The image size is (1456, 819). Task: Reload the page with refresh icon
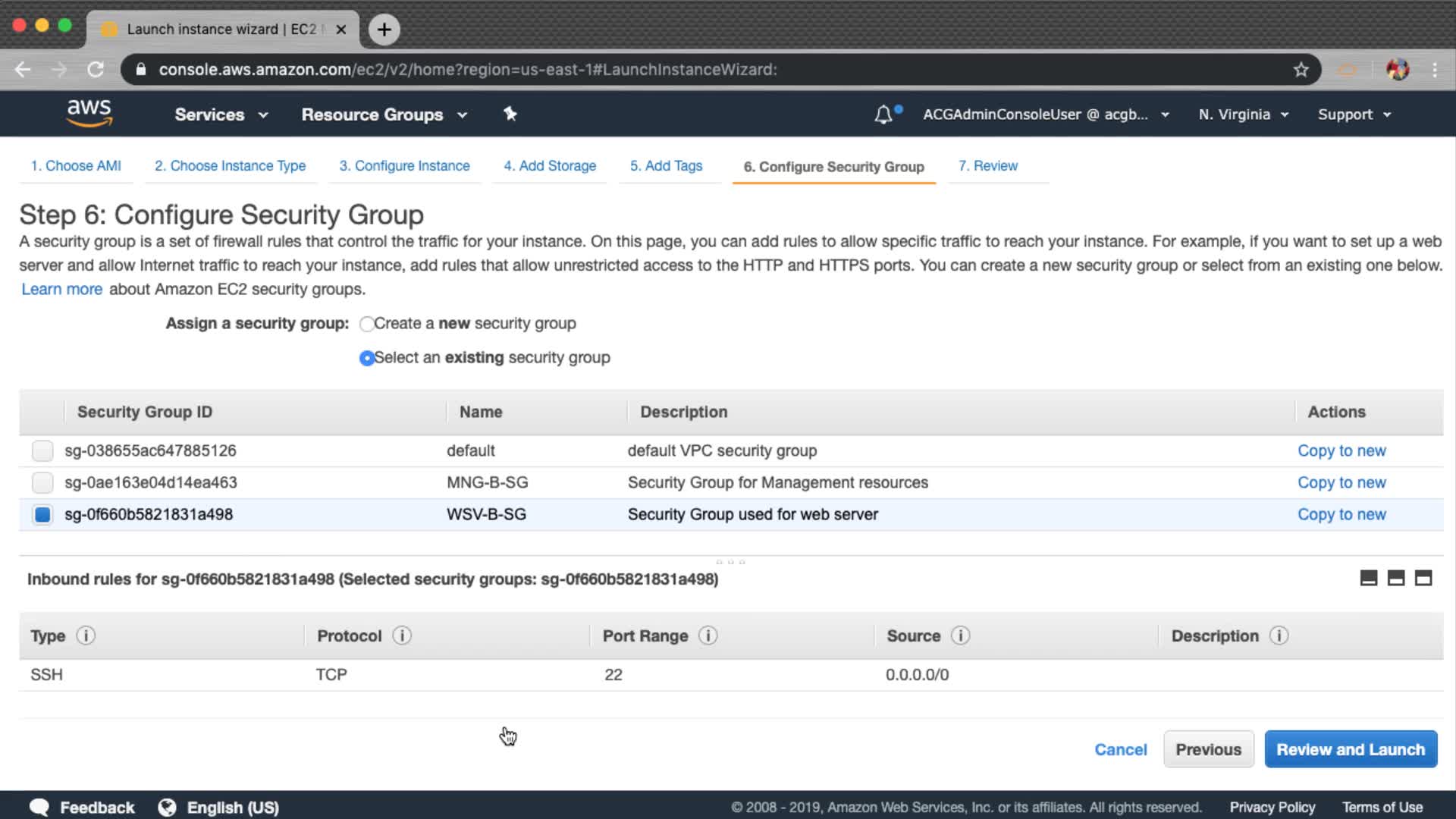96,70
